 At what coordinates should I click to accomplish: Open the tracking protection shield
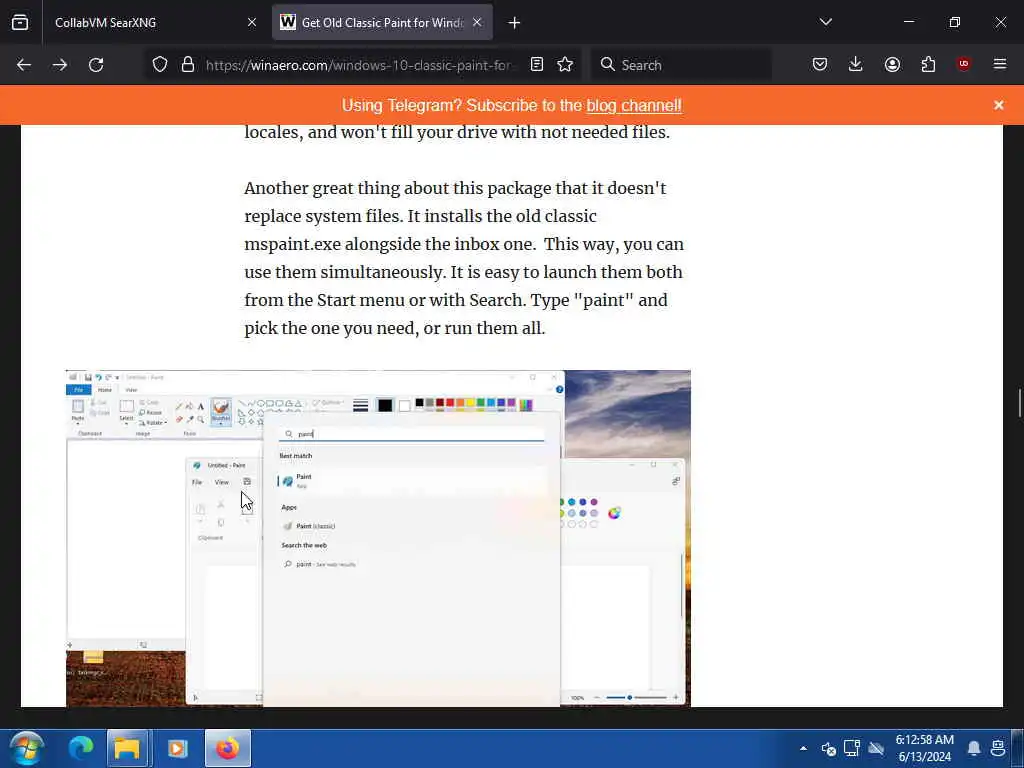(160, 65)
